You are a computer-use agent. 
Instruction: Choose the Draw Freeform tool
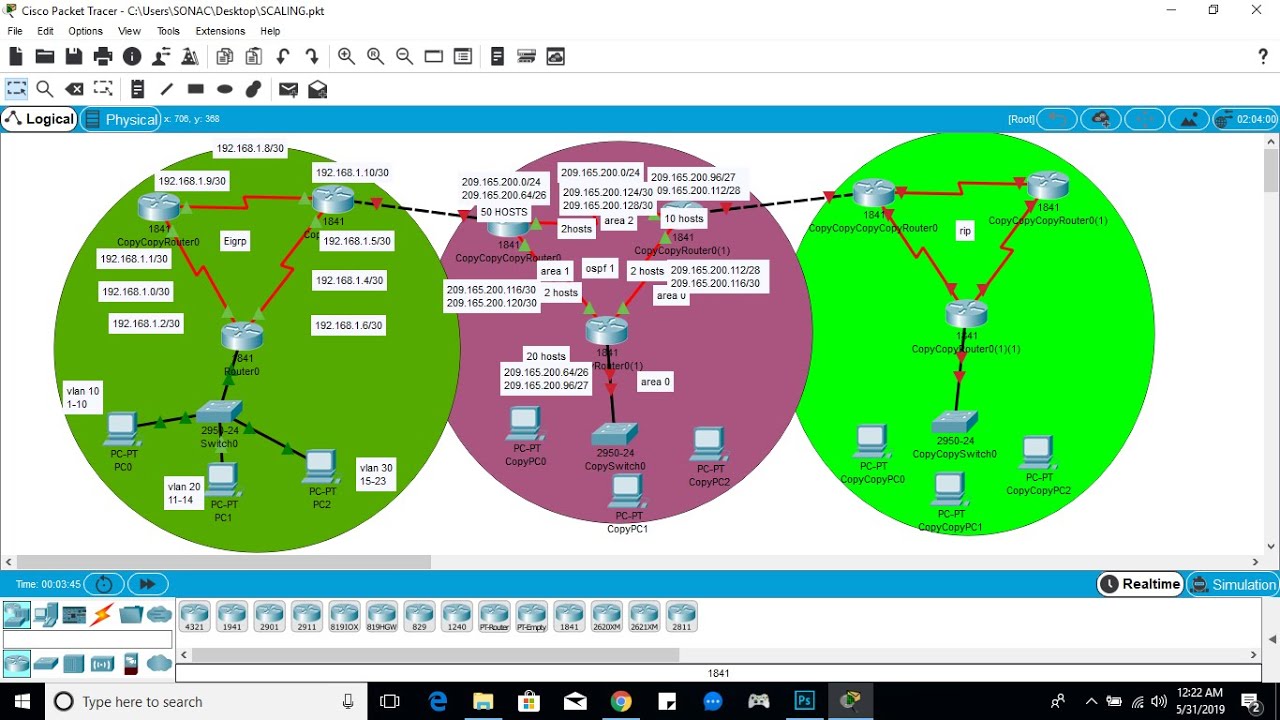coord(253,89)
